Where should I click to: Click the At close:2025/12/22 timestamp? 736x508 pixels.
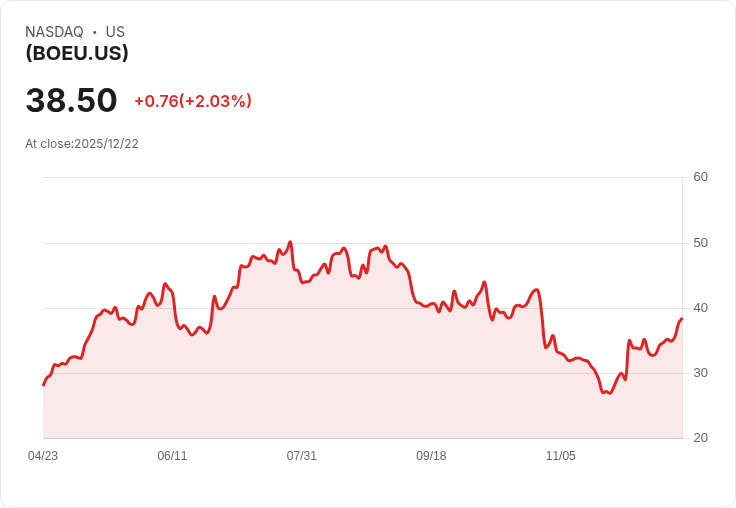(82, 144)
